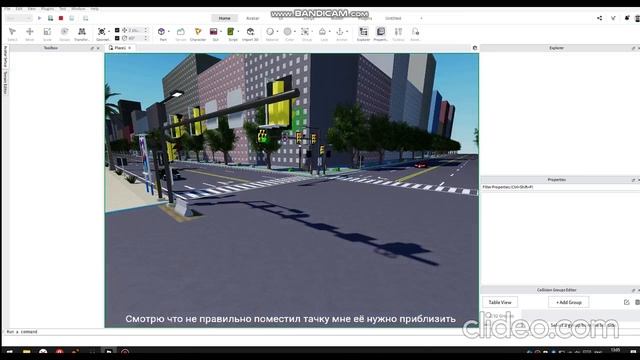The width and height of the screenshot is (640, 360).
Task: Expand the Group dropdown arrow
Action: tap(312, 32)
